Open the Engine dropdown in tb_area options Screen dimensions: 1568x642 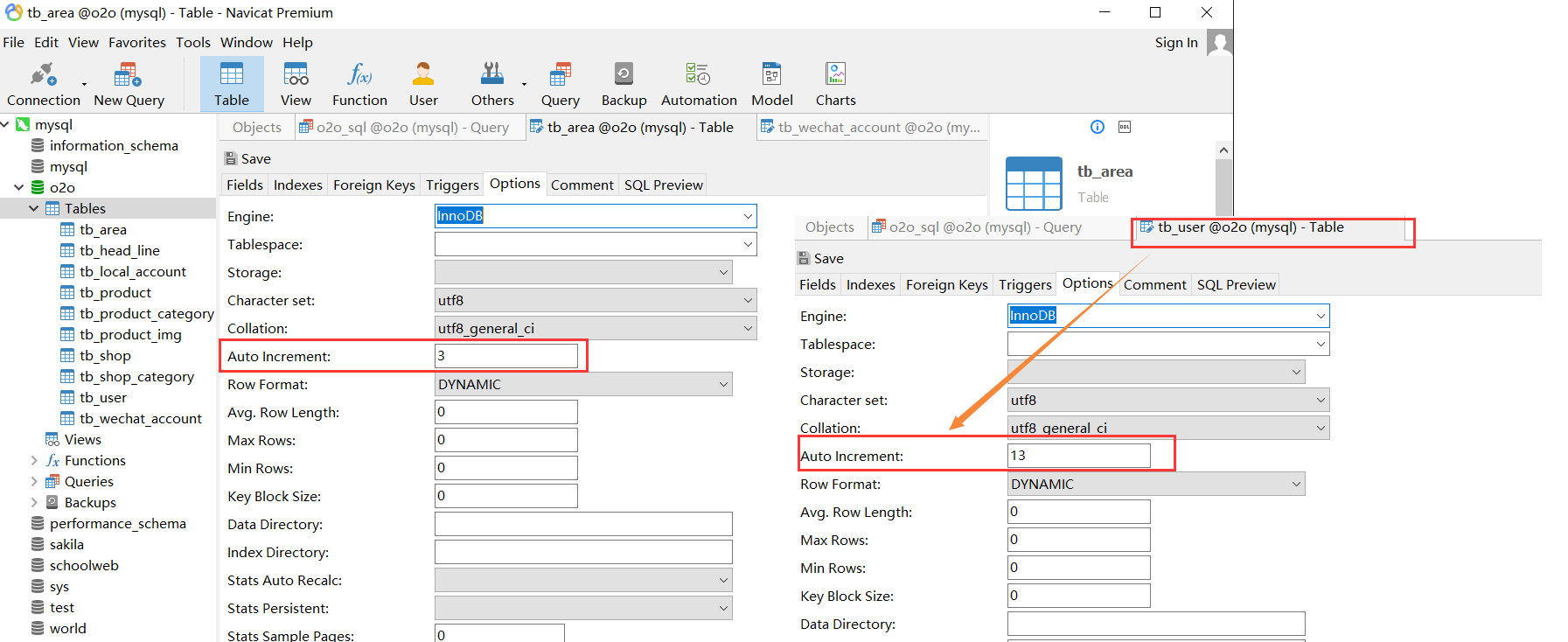748,216
